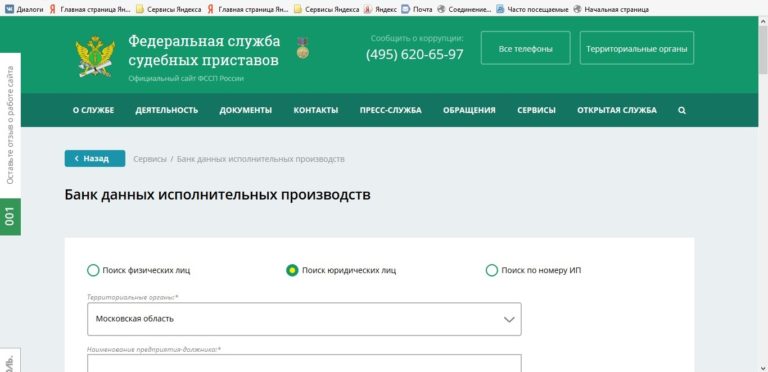Open second Сервисы Яндекса bookmark folder

click(x=326, y=9)
